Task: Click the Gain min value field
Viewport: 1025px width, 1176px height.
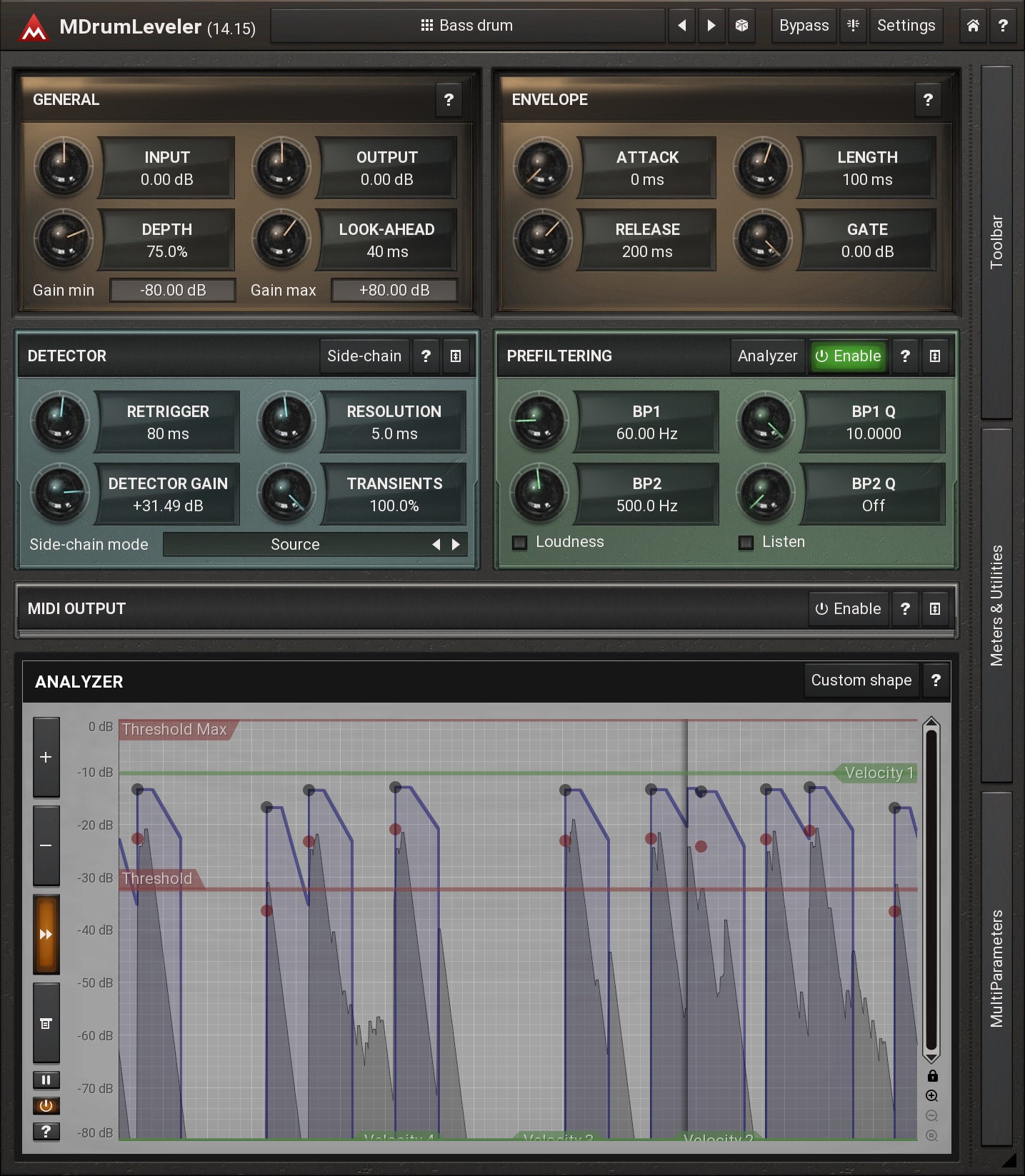Action: [x=173, y=290]
